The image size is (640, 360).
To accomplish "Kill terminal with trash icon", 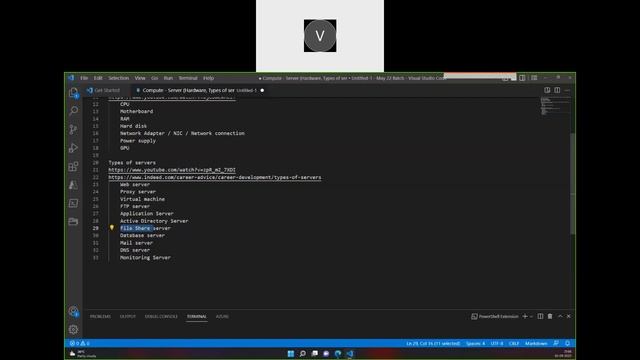I will tap(550, 316).
